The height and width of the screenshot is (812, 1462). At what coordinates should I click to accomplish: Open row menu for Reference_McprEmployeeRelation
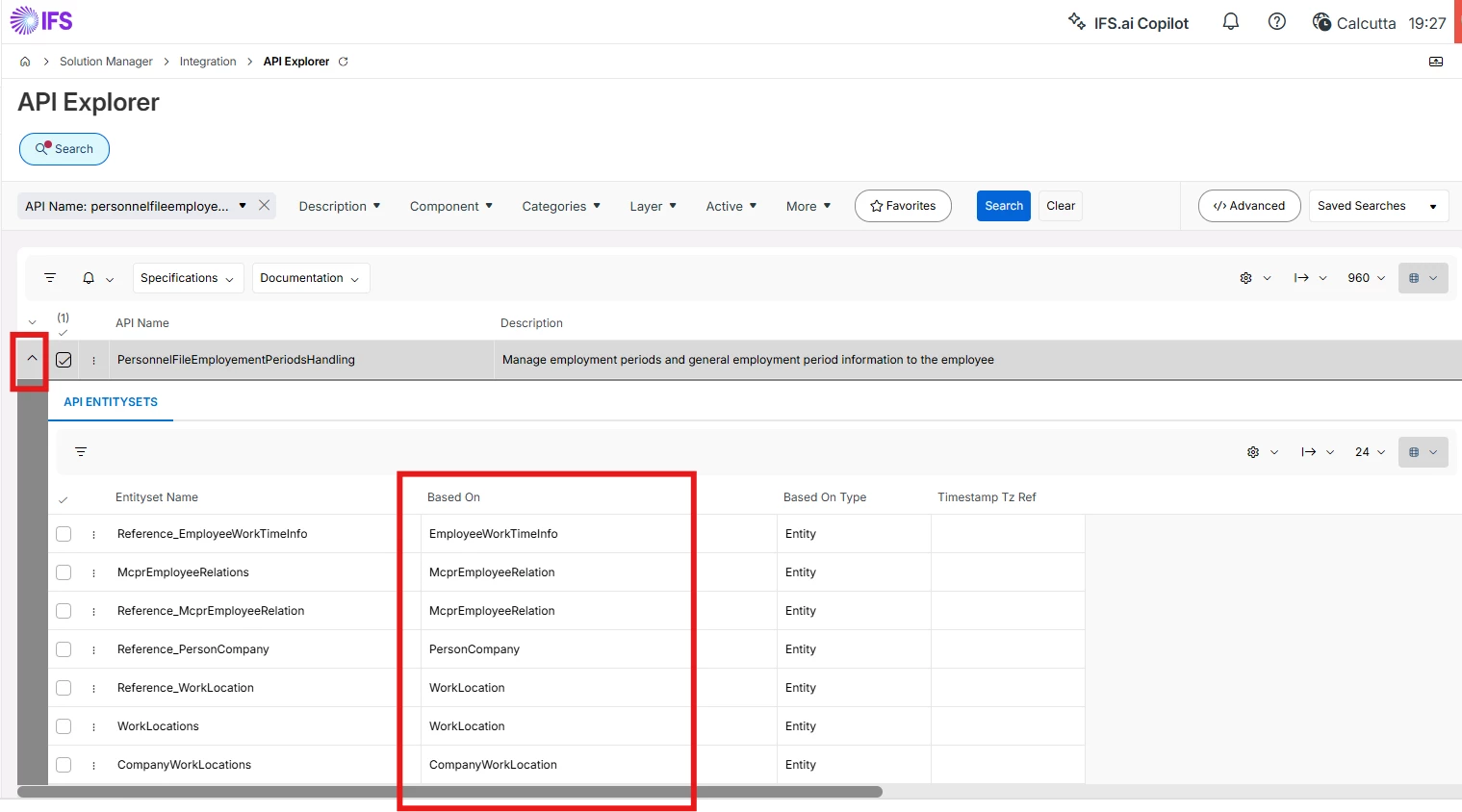(x=93, y=611)
